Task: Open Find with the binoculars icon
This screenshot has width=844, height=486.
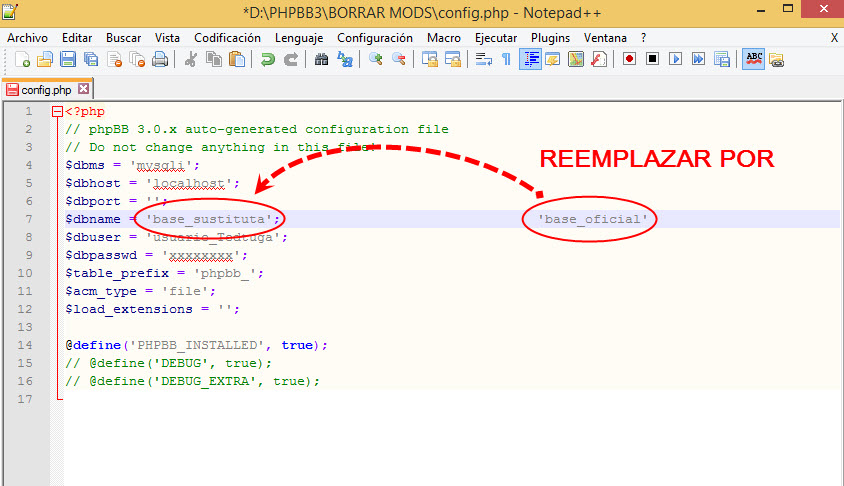Action: click(321, 60)
